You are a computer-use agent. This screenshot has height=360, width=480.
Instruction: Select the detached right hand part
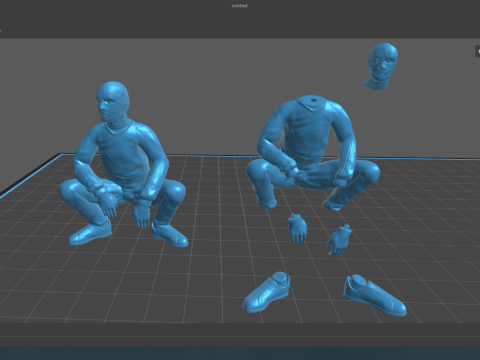tap(339, 241)
